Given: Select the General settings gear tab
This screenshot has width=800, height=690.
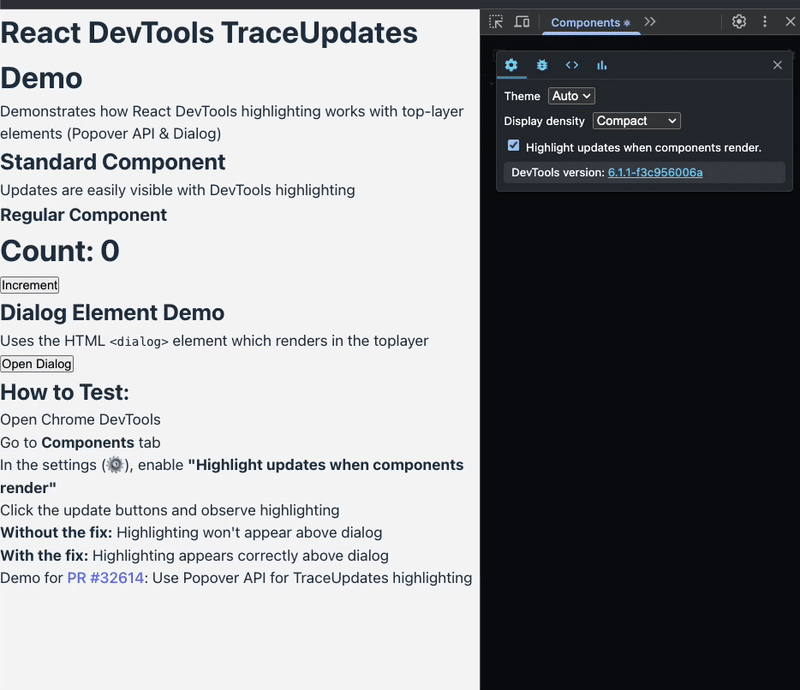Looking at the screenshot, I should point(511,65).
